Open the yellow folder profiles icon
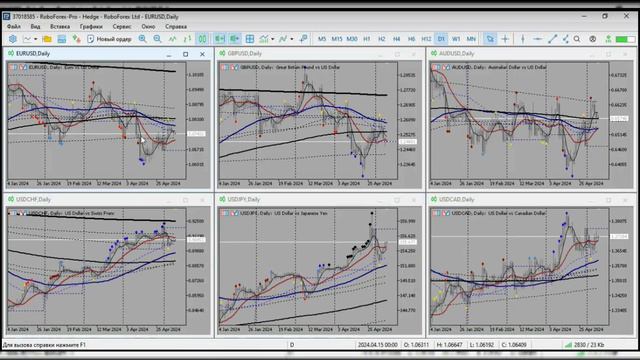This screenshot has height=360, width=640. 47,39
